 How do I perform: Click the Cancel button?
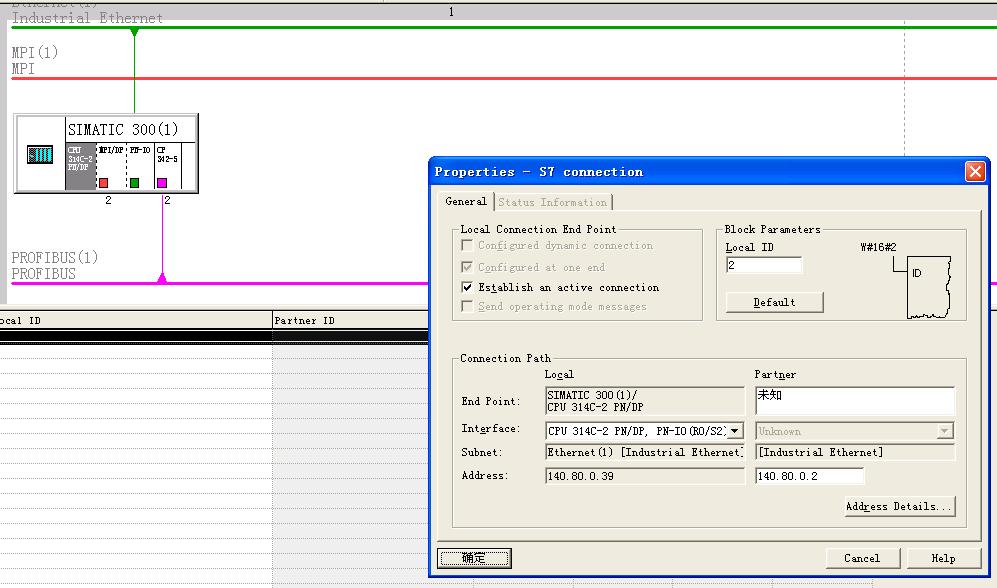[x=862, y=558]
